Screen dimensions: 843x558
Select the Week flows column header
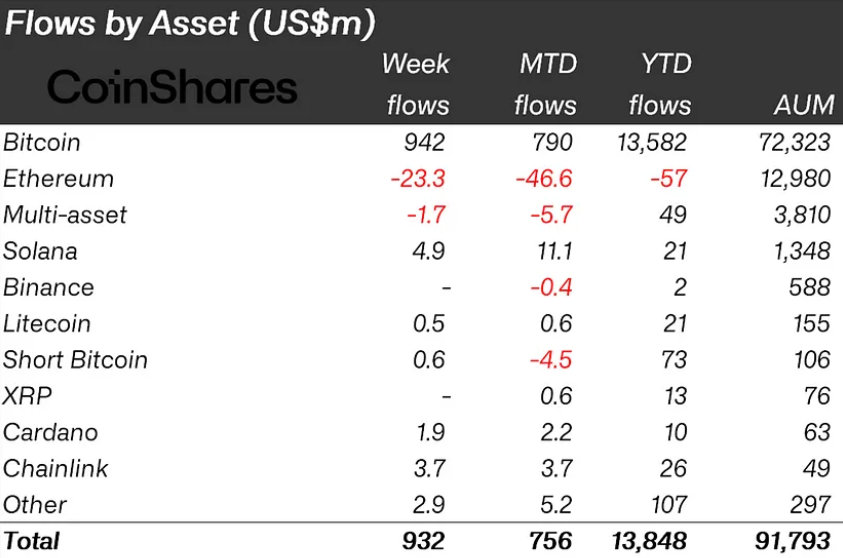417,84
